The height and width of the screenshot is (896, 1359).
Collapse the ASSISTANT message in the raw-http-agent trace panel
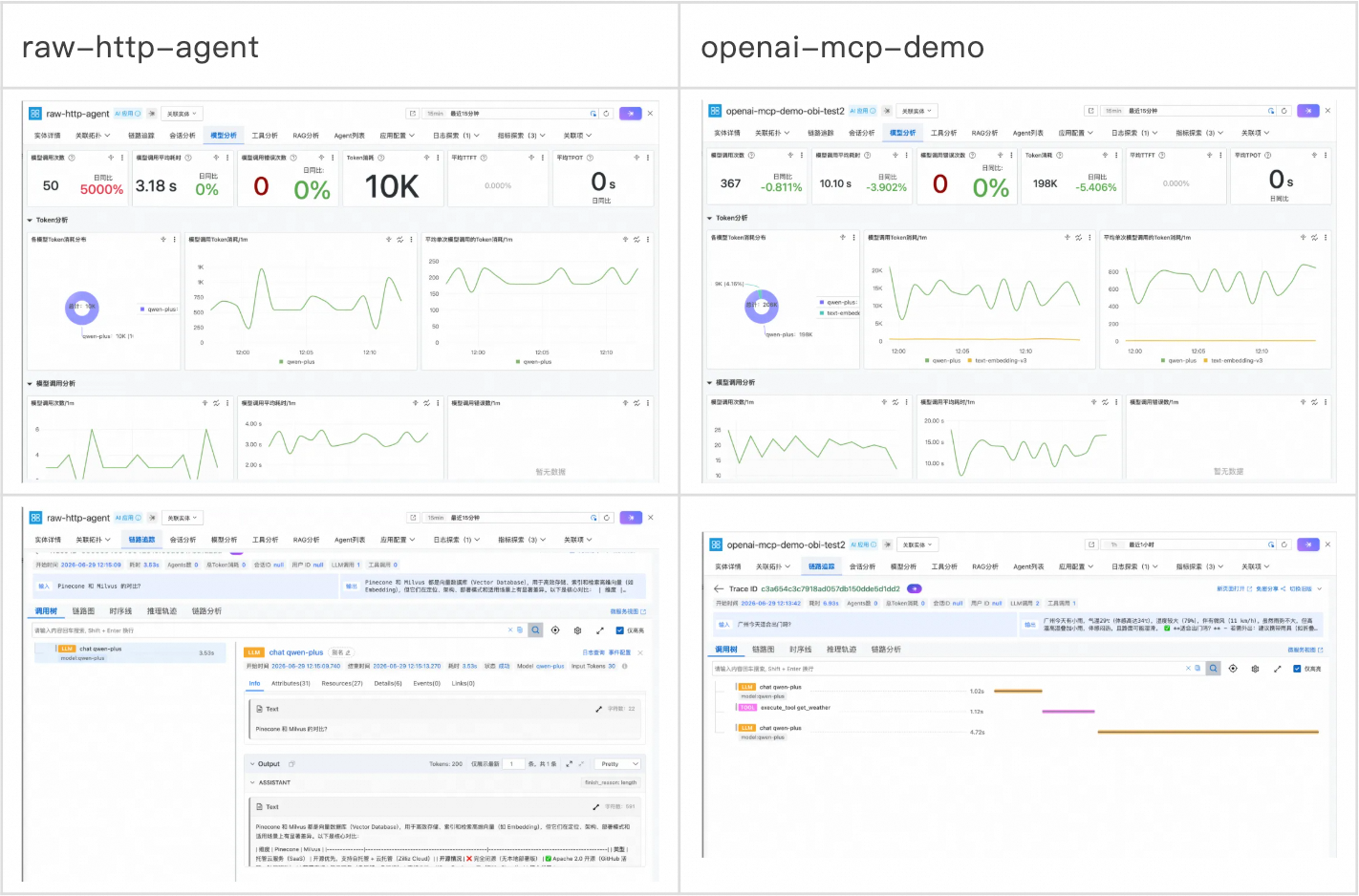tap(252, 782)
